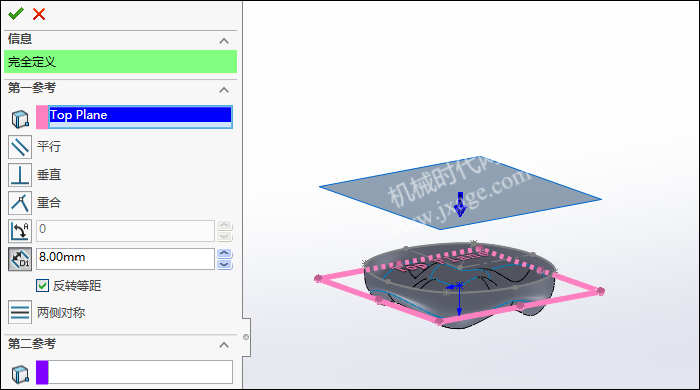Click the second reference face selection icon

coord(20,374)
